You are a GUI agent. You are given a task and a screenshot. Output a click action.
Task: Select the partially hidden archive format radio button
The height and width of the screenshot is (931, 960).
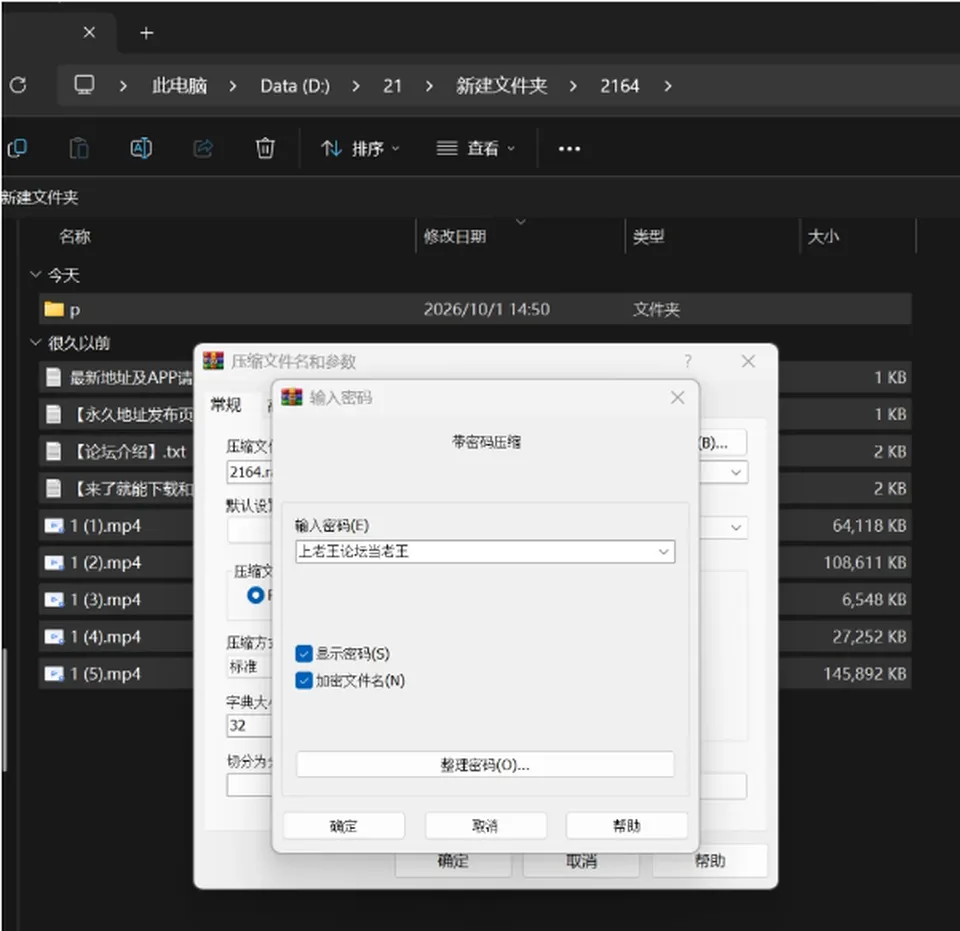coord(255,595)
